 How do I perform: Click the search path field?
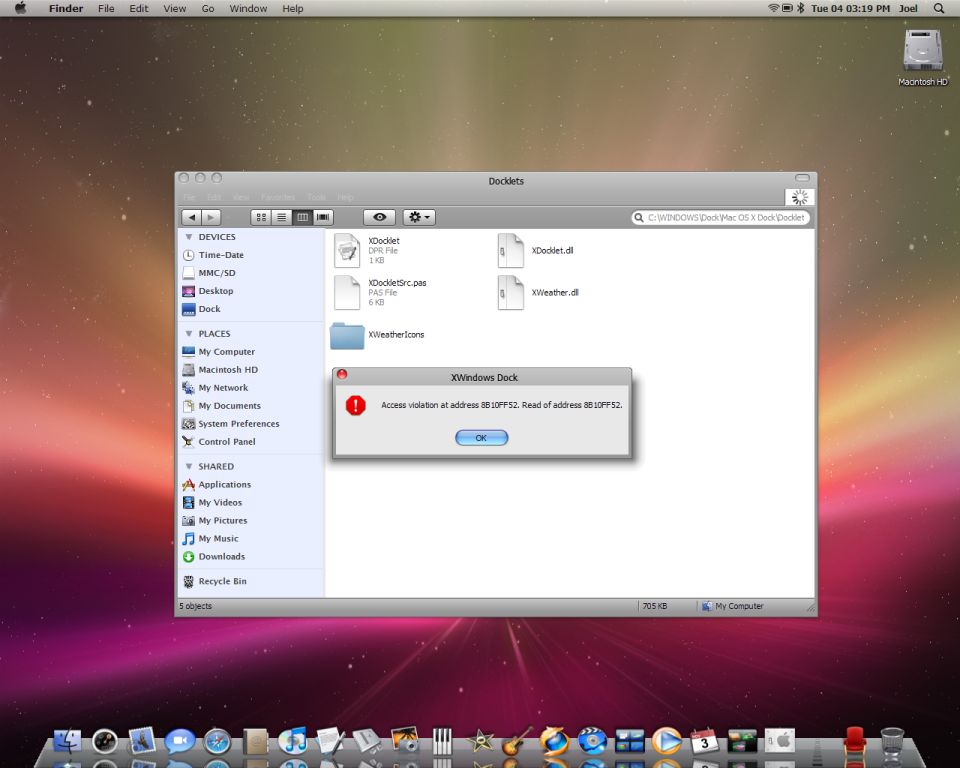pos(720,217)
